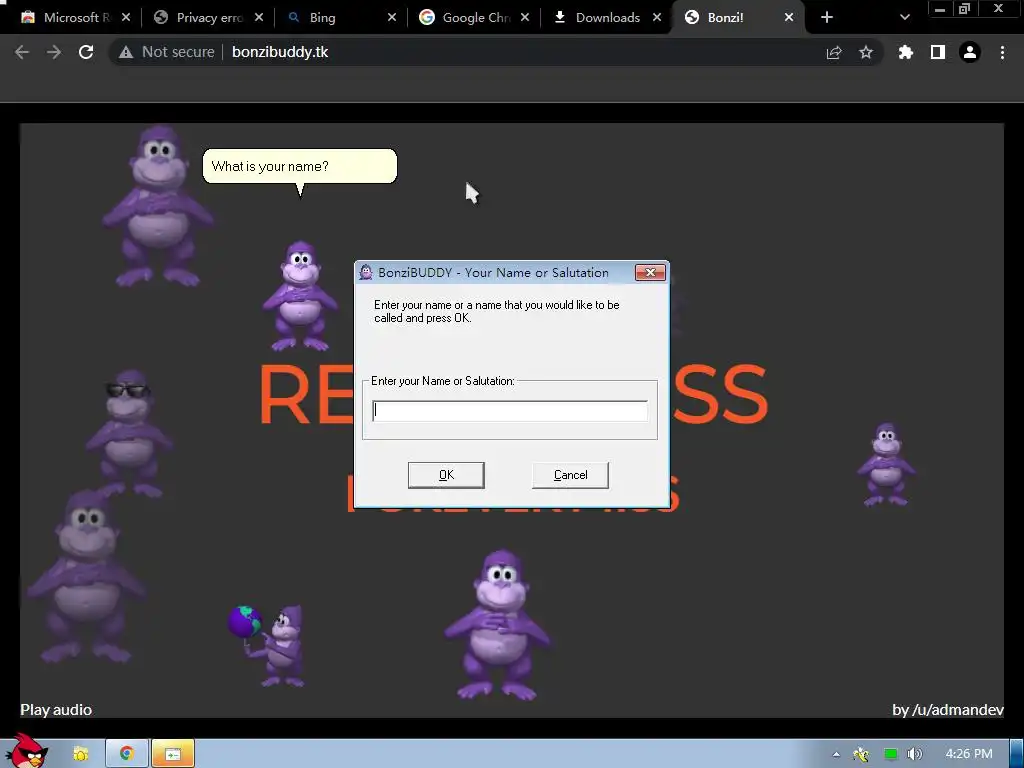Toggle the side panel icon
This screenshot has width=1024, height=768.
938,52
